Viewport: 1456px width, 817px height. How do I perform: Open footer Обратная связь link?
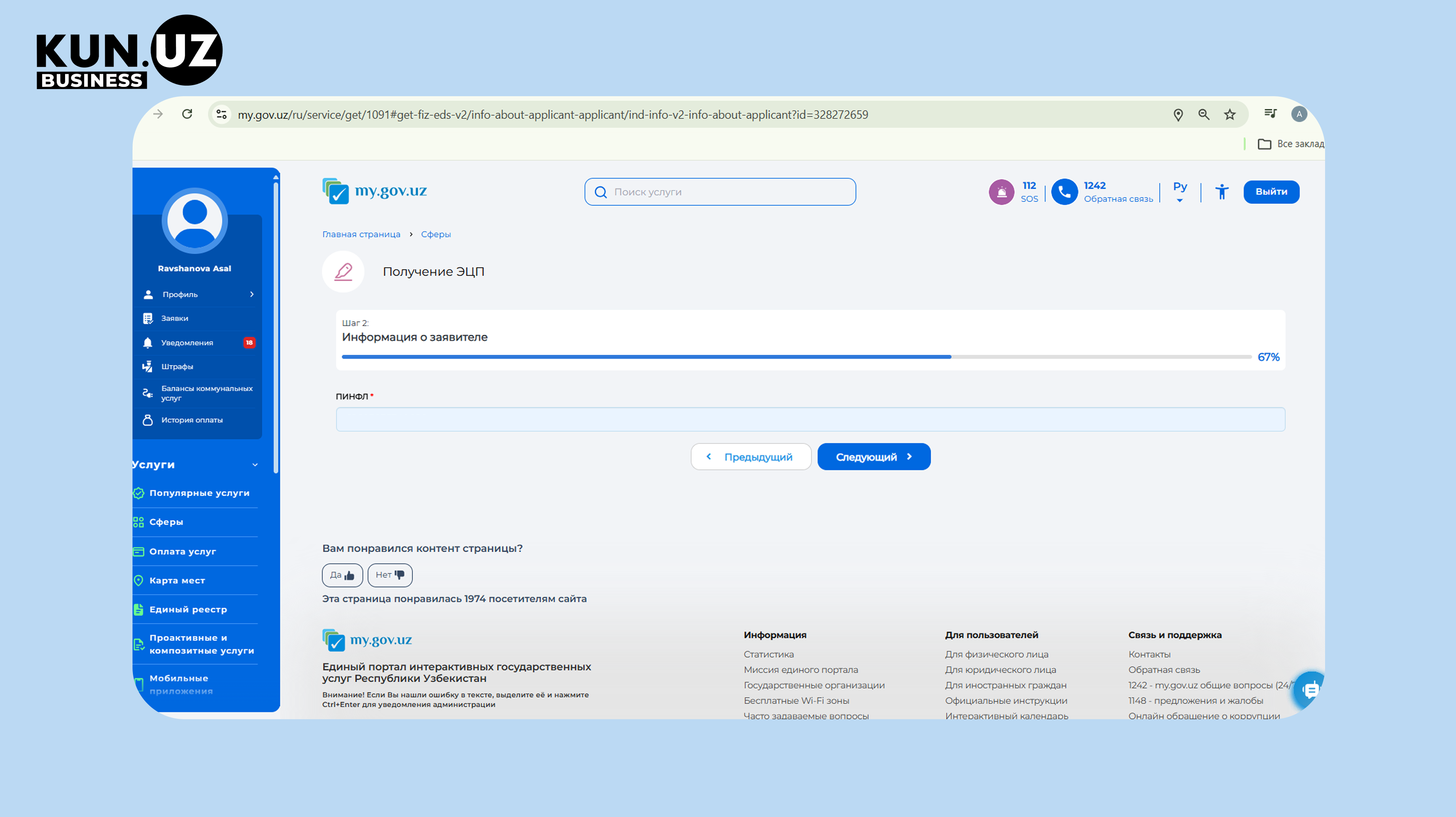point(1164,670)
